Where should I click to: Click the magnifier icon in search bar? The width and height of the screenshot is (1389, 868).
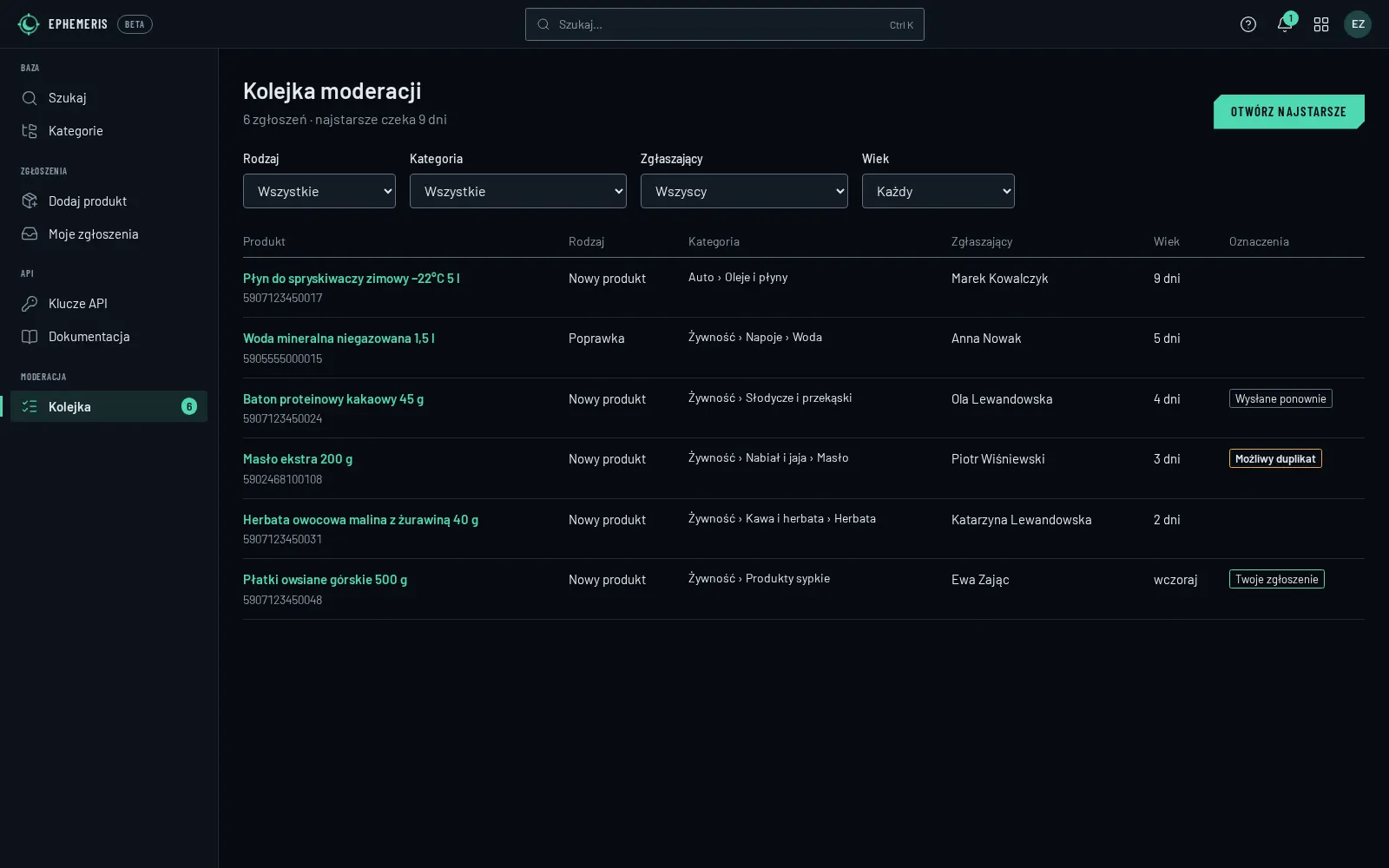tap(543, 24)
